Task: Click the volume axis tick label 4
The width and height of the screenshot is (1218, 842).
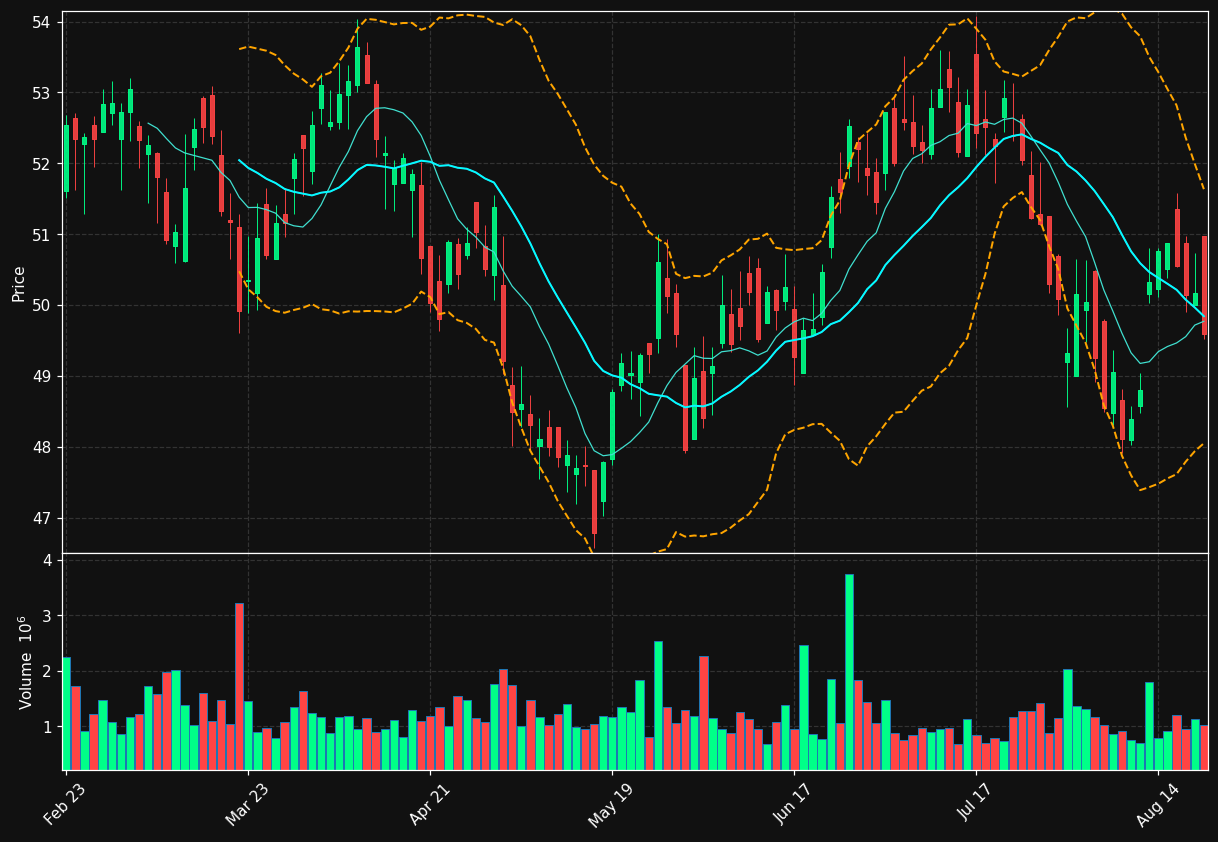Action: 47,560
